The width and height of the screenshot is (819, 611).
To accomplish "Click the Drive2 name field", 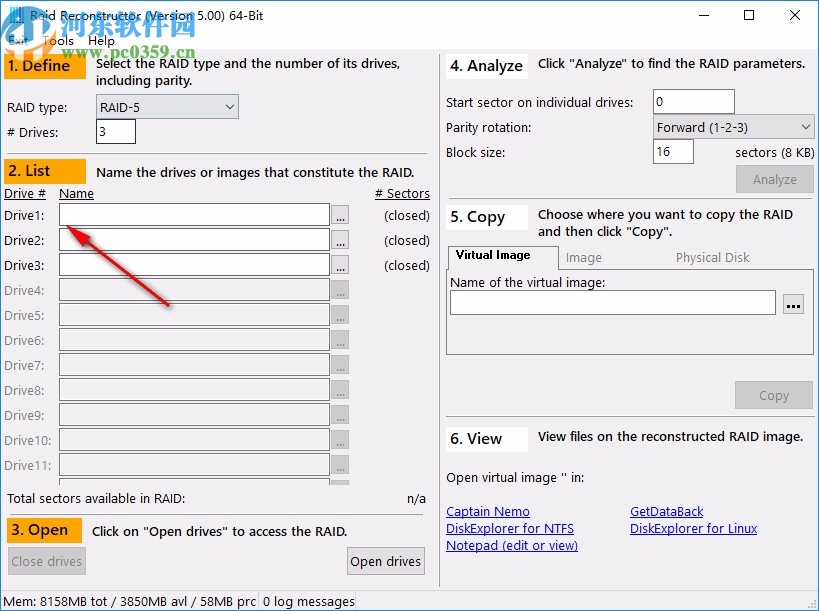I will pyautogui.click(x=194, y=240).
